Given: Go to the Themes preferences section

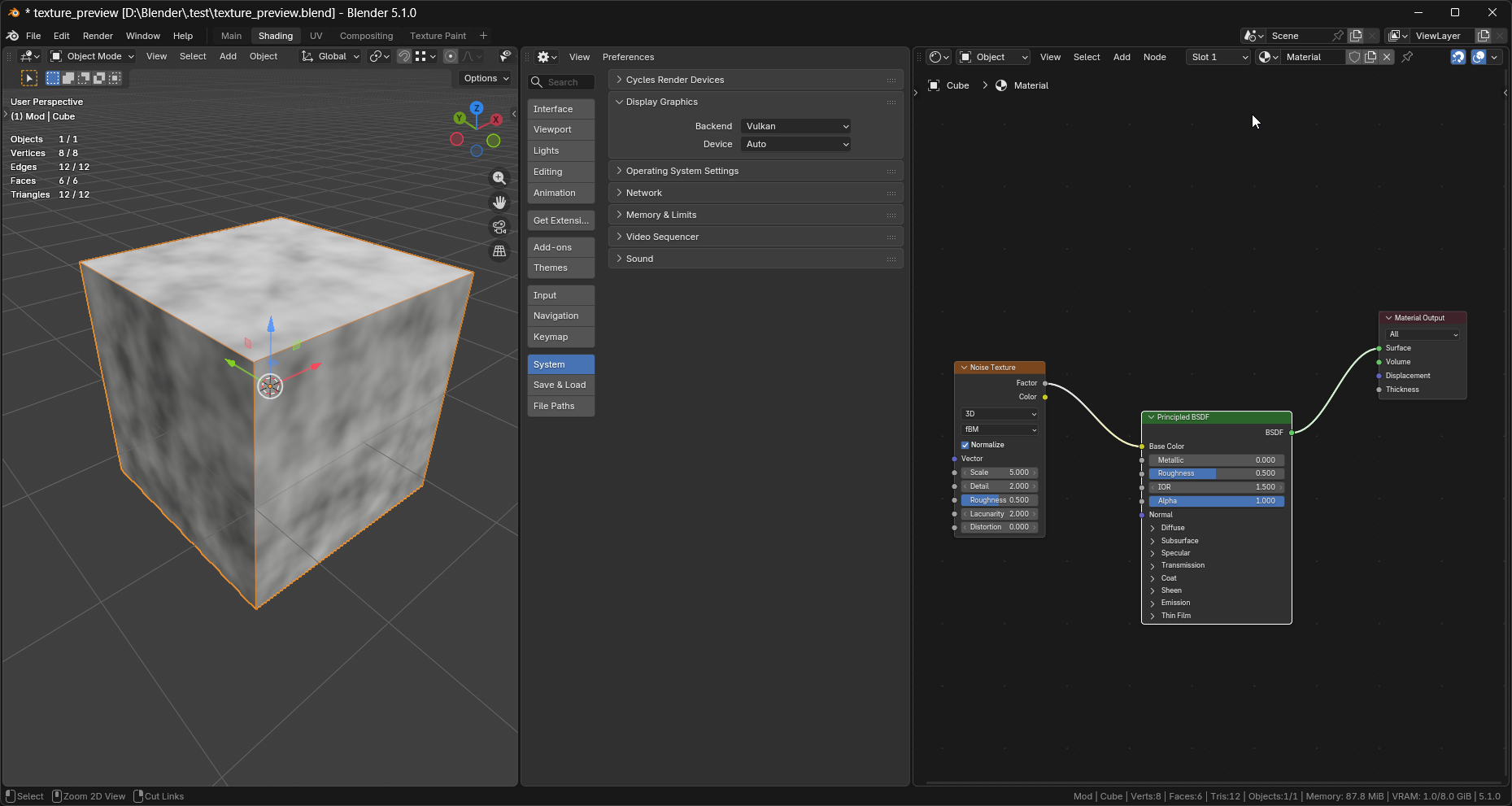Looking at the screenshot, I should 560,268.
